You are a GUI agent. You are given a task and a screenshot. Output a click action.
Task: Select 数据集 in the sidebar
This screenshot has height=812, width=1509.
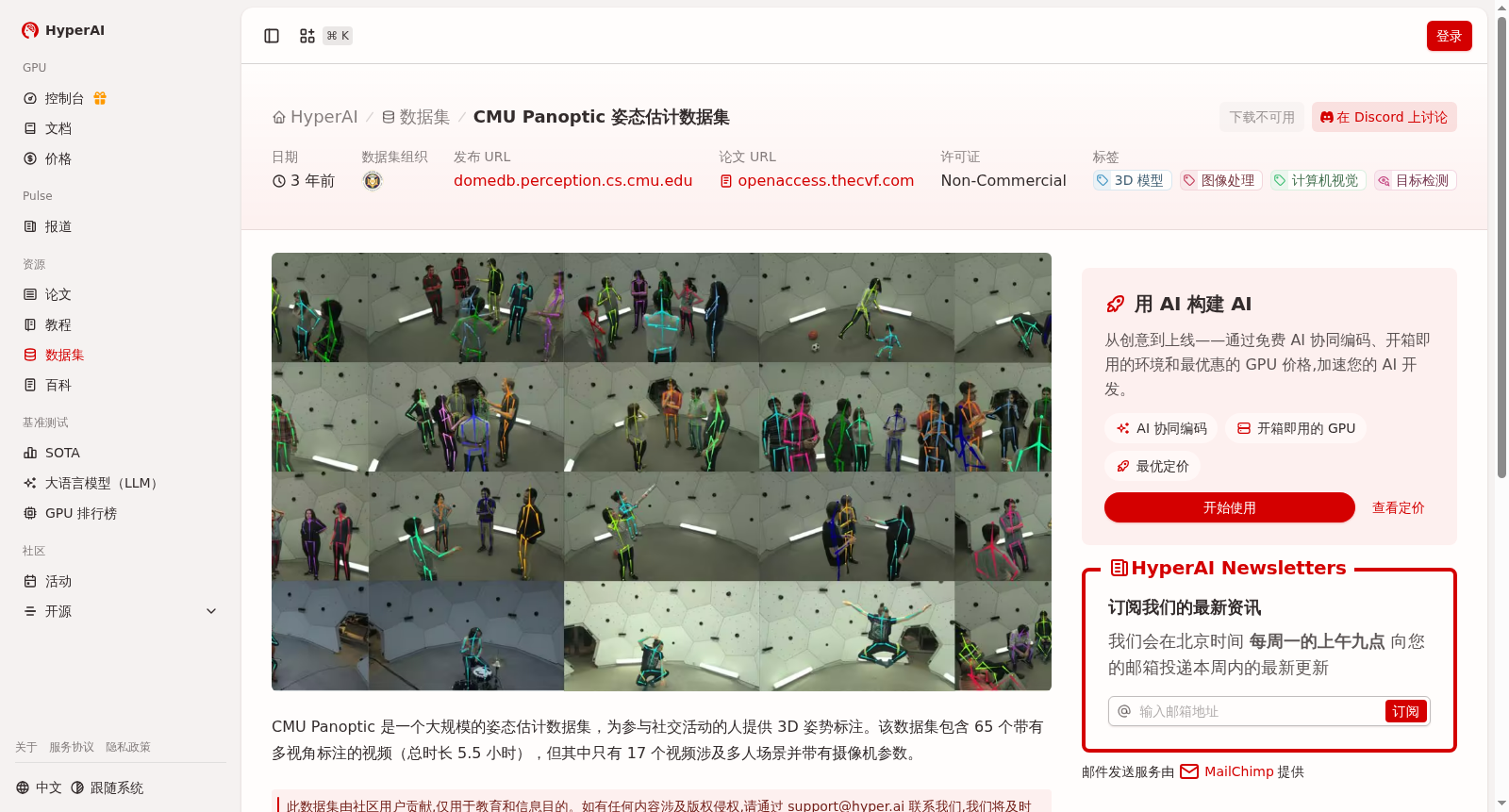pyautogui.click(x=64, y=355)
